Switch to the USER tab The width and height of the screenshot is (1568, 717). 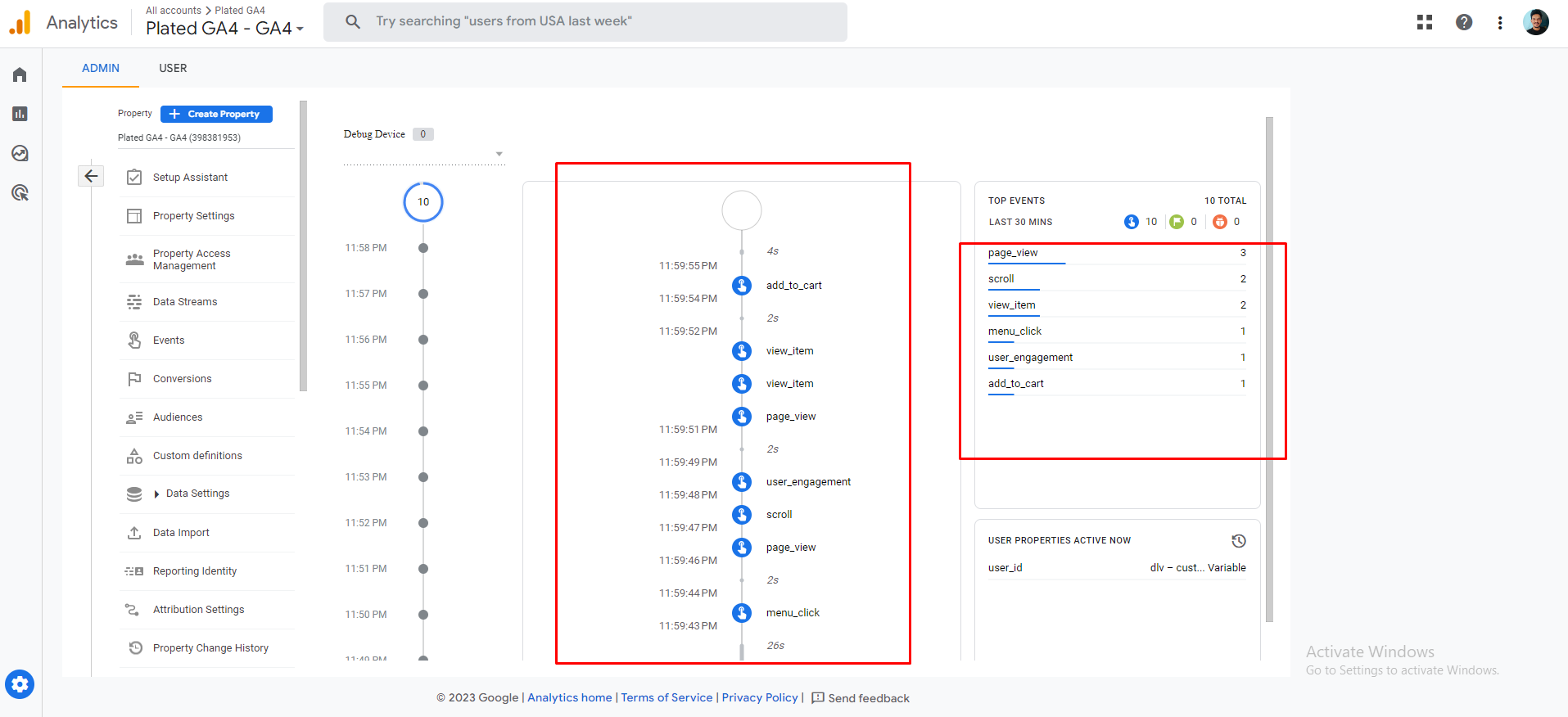pyautogui.click(x=173, y=68)
